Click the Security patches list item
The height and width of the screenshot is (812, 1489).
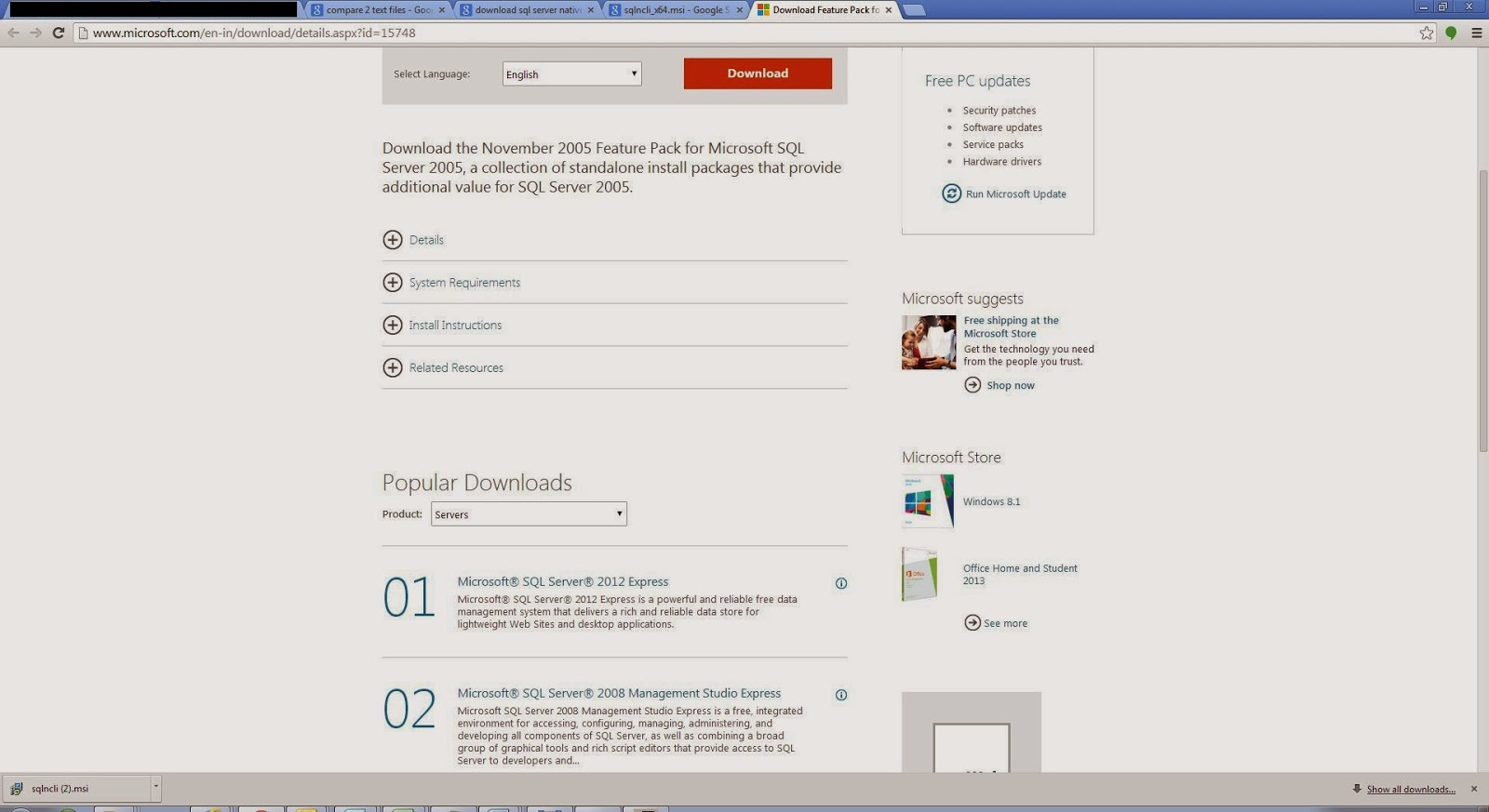click(x=999, y=111)
